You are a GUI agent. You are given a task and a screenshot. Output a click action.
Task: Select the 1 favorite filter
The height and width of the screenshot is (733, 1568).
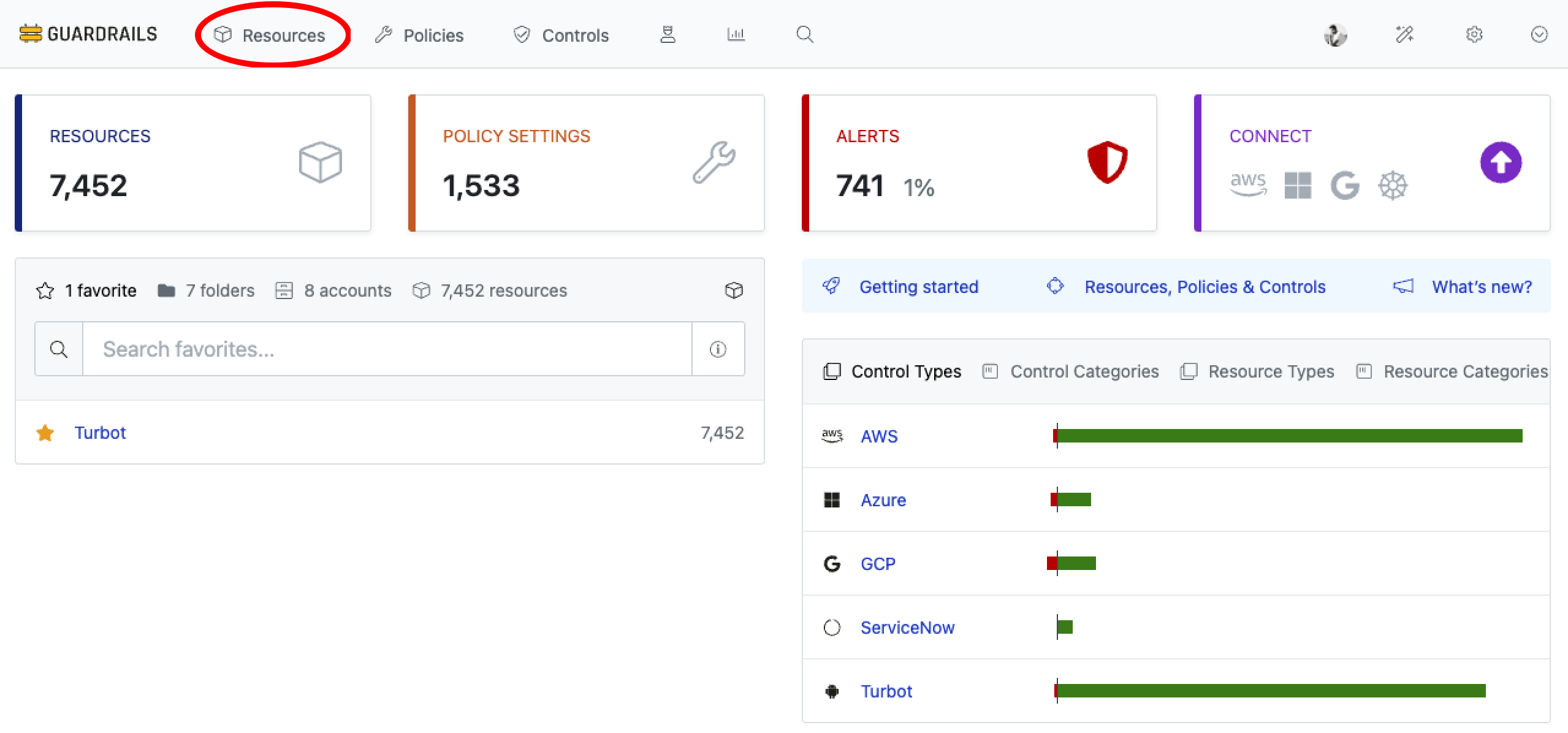click(x=86, y=291)
